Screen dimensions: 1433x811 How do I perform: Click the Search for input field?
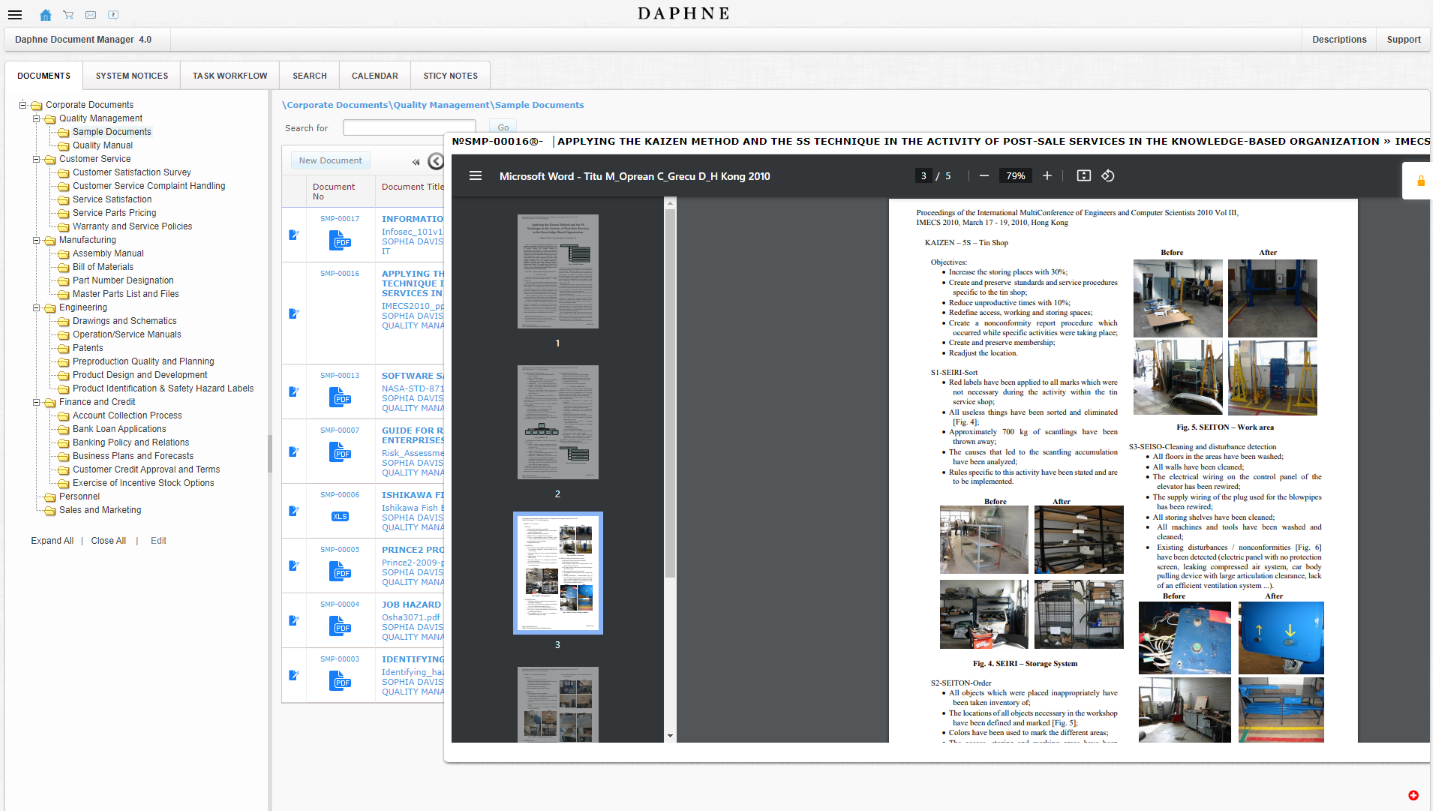[409, 128]
